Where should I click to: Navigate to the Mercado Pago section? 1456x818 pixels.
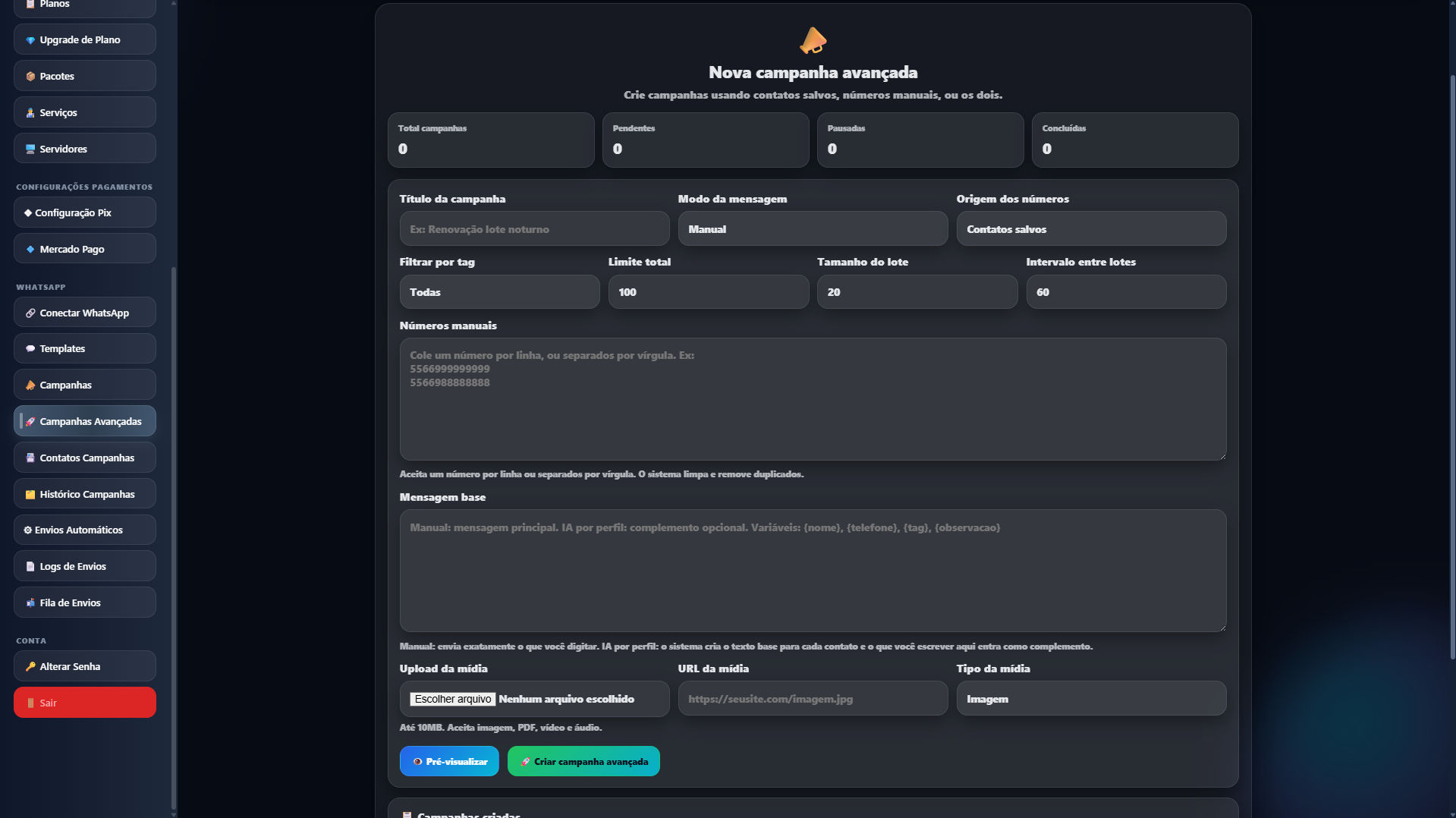point(72,248)
